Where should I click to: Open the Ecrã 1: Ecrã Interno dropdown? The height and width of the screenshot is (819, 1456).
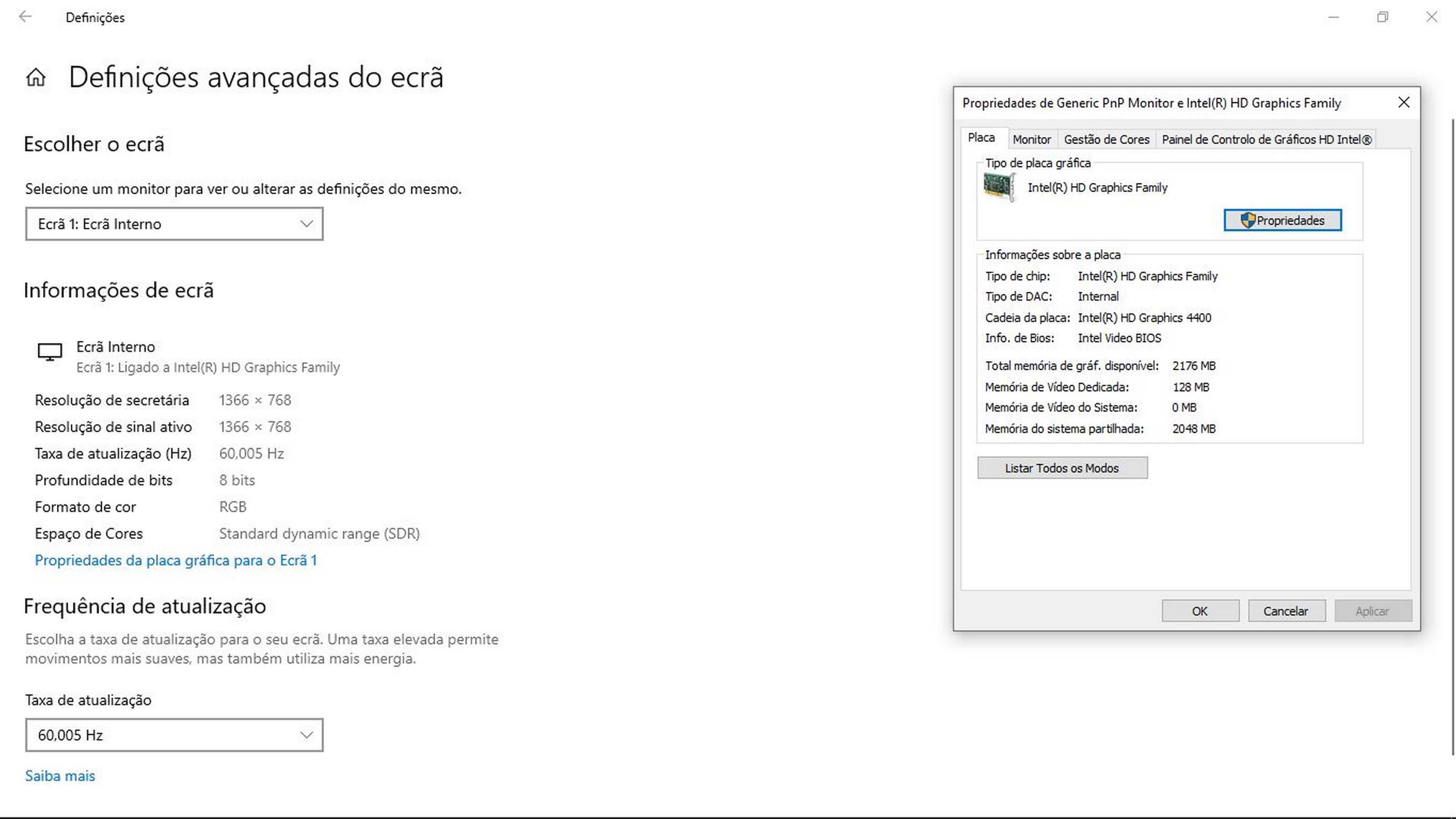(174, 224)
